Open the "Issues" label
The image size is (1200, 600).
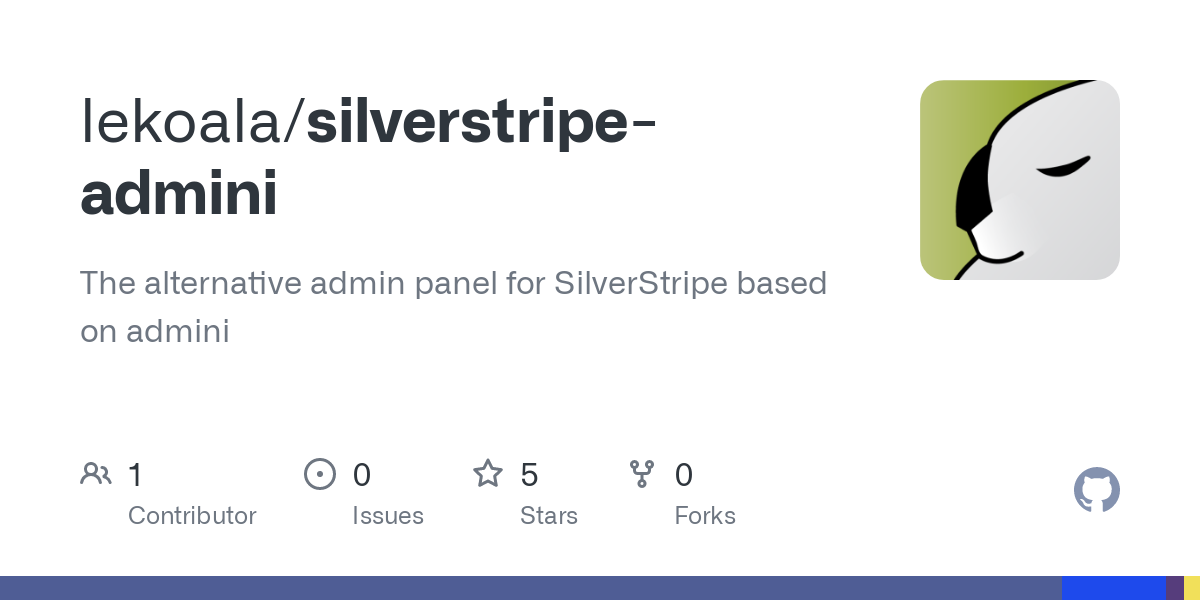click(x=388, y=516)
